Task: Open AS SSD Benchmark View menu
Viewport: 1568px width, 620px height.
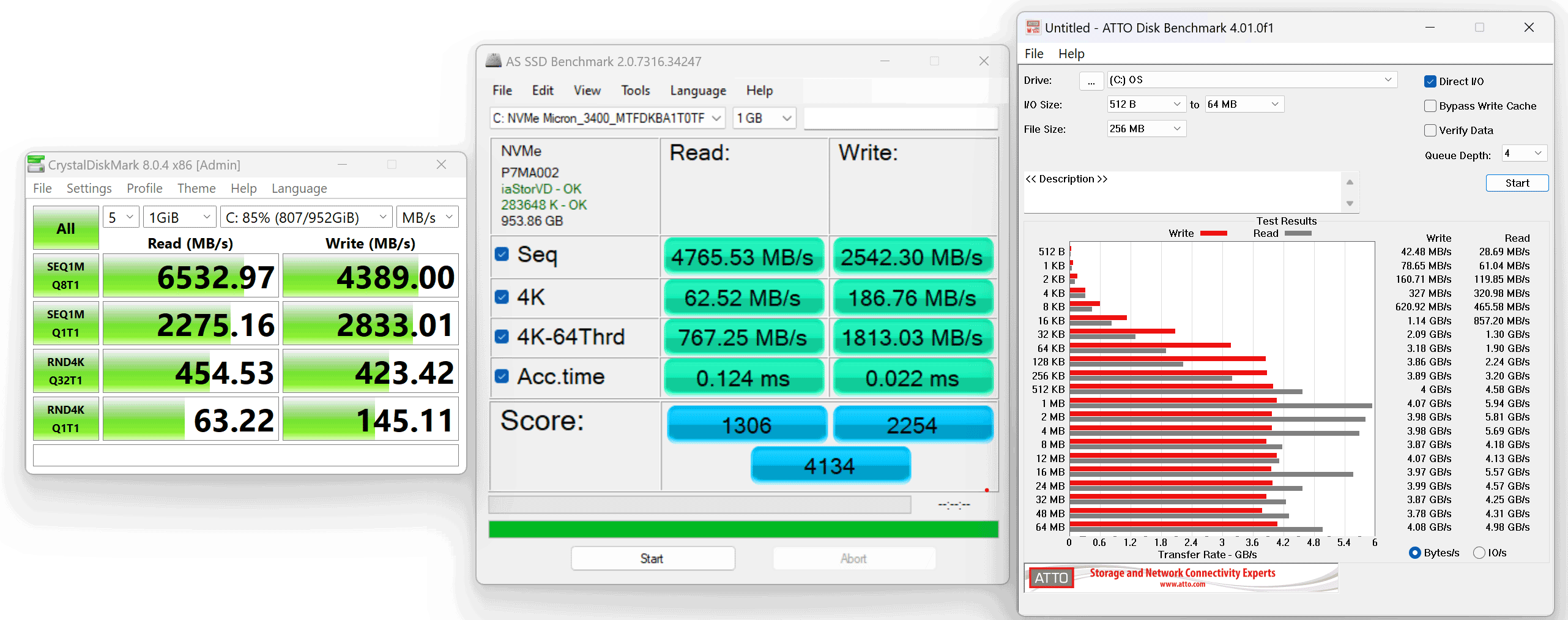Action: tap(587, 91)
